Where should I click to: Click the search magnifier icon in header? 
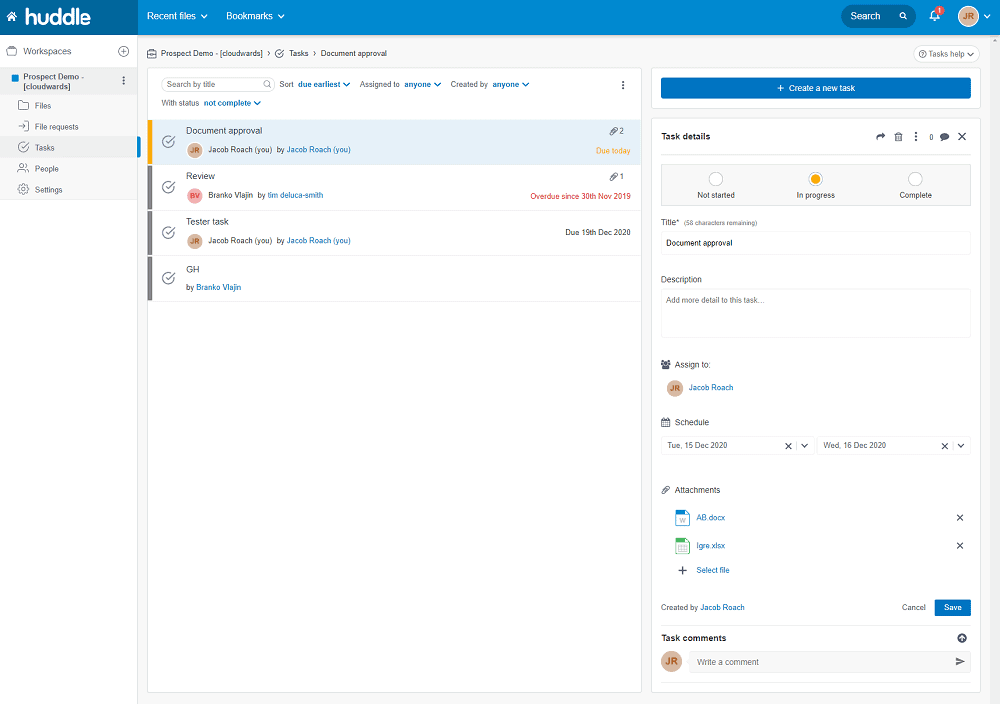click(x=903, y=16)
